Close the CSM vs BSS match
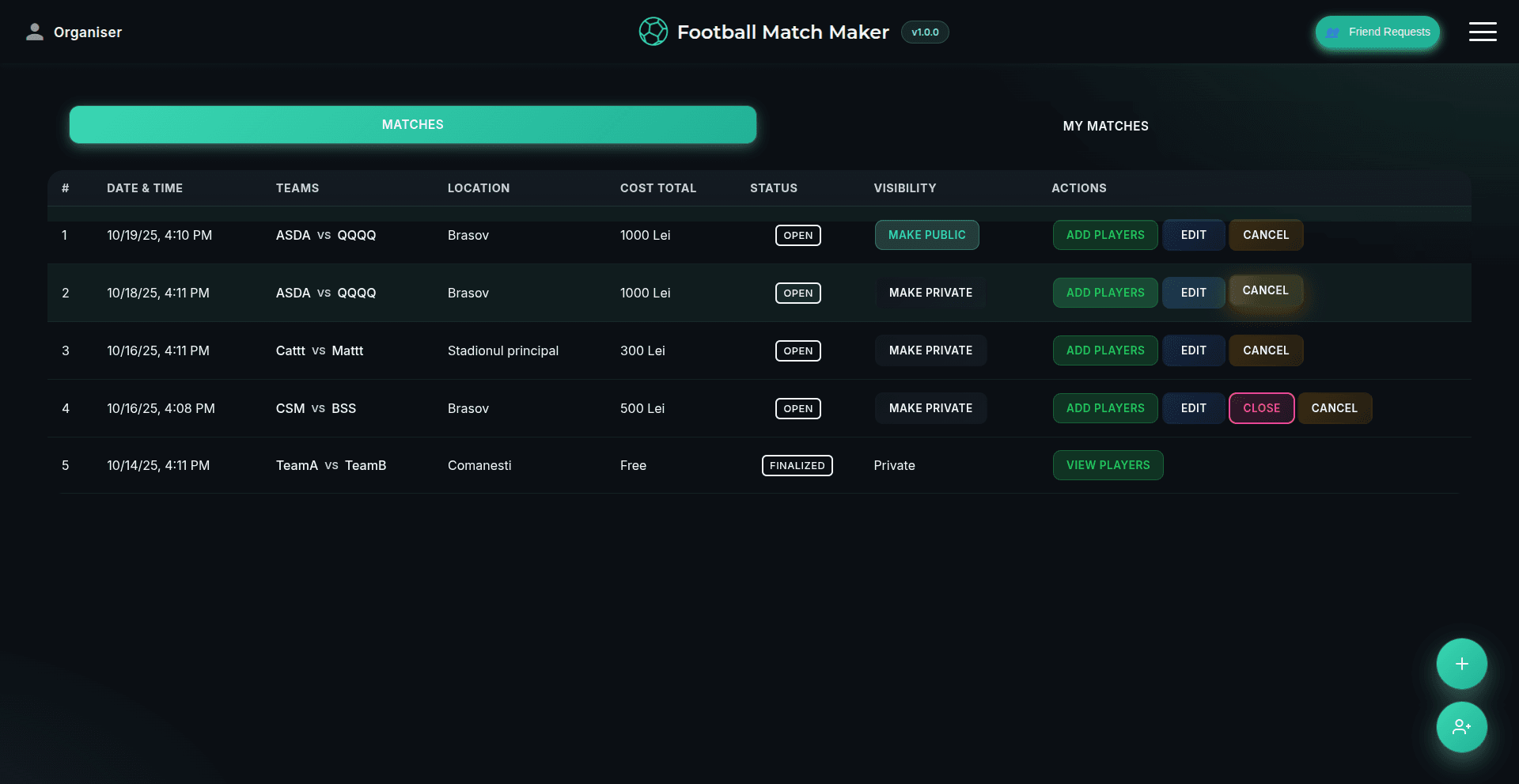Viewport: 1519px width, 784px height. (1261, 408)
